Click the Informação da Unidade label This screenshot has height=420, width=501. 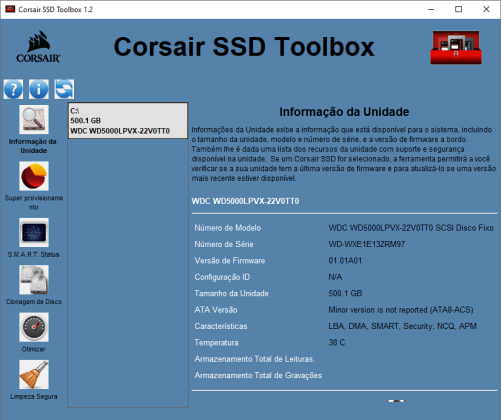(x=33, y=146)
